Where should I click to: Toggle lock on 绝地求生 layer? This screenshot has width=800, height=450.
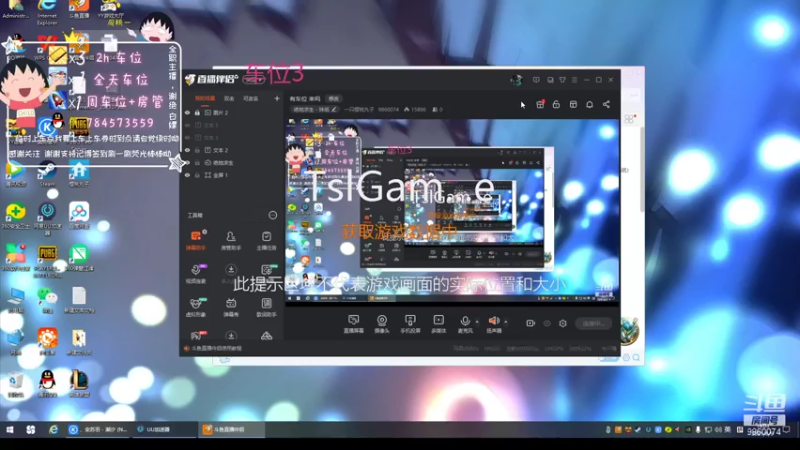[x=197, y=162]
